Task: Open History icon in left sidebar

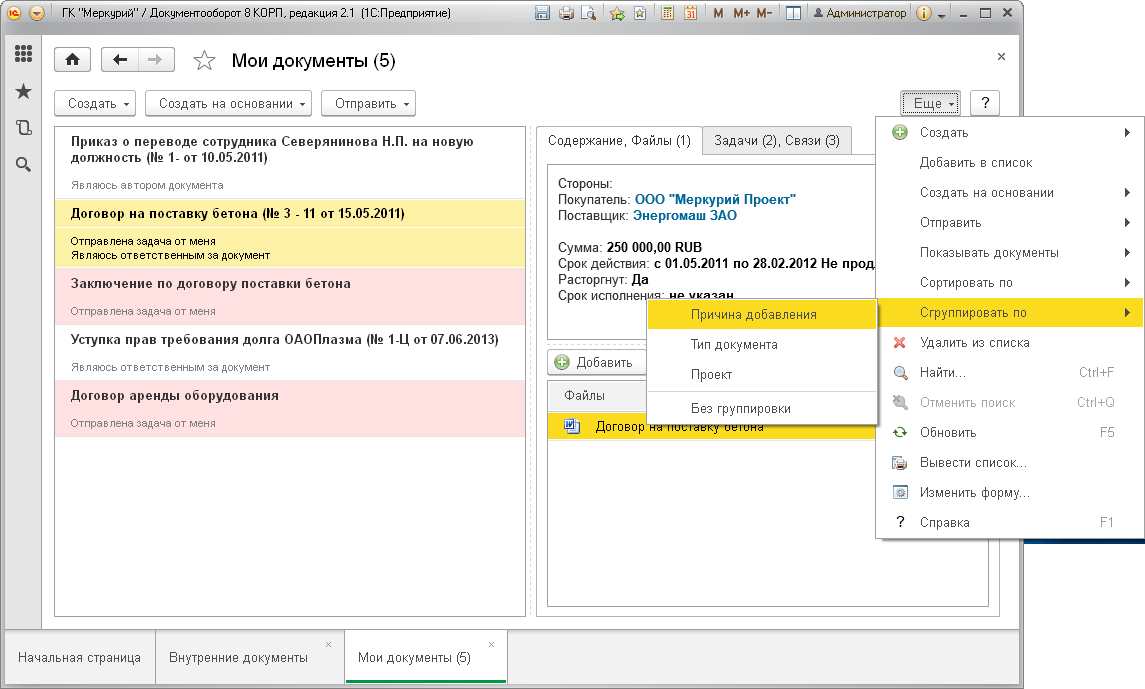Action: click(23, 128)
